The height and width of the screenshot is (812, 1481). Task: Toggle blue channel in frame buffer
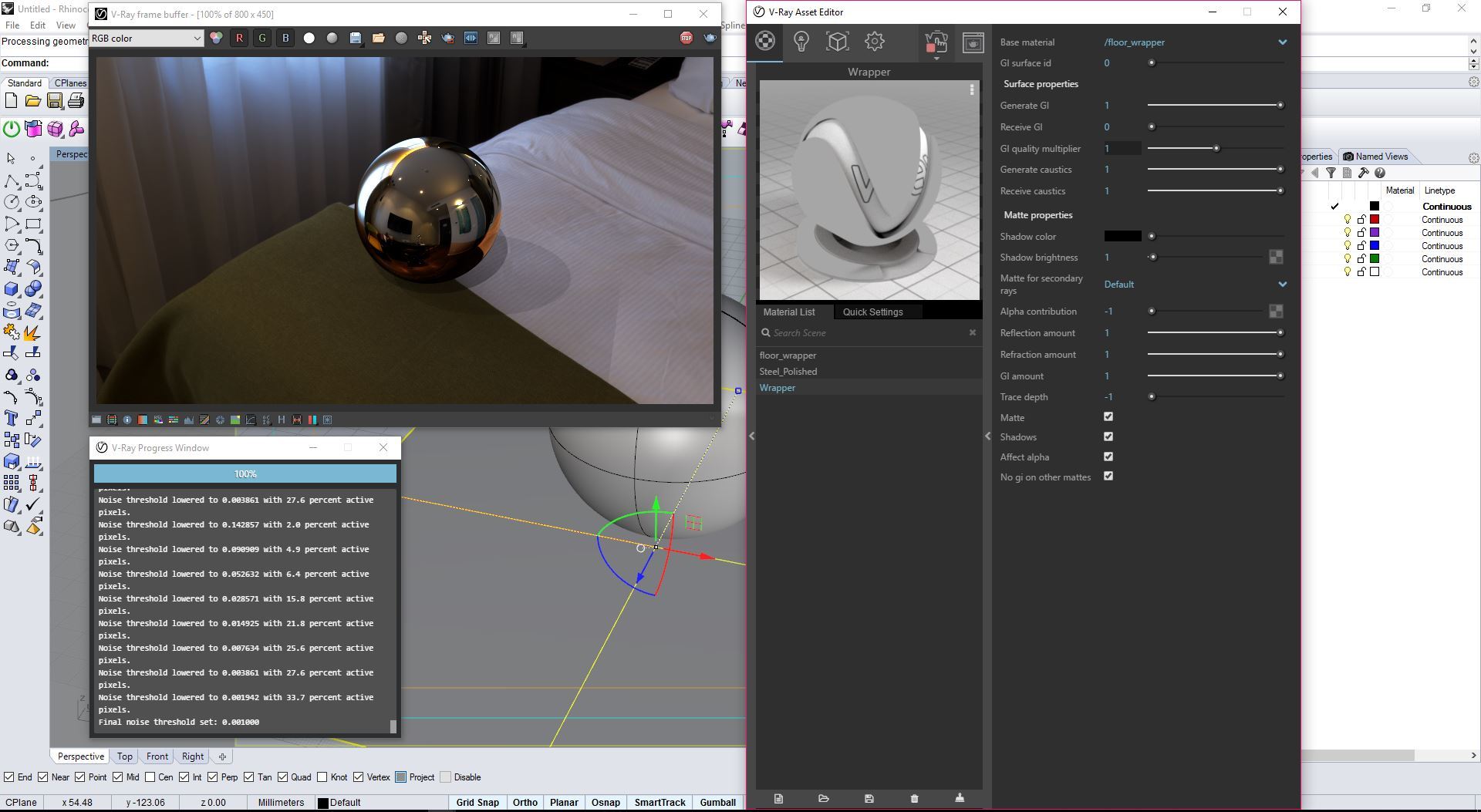[285, 38]
